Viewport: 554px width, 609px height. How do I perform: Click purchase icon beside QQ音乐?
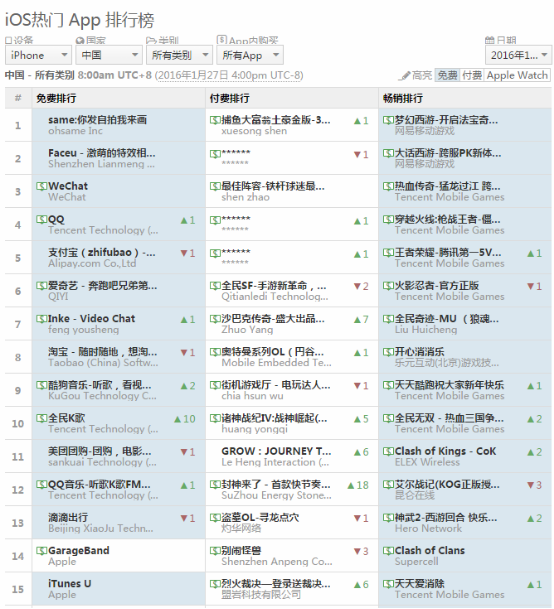pos(41,485)
